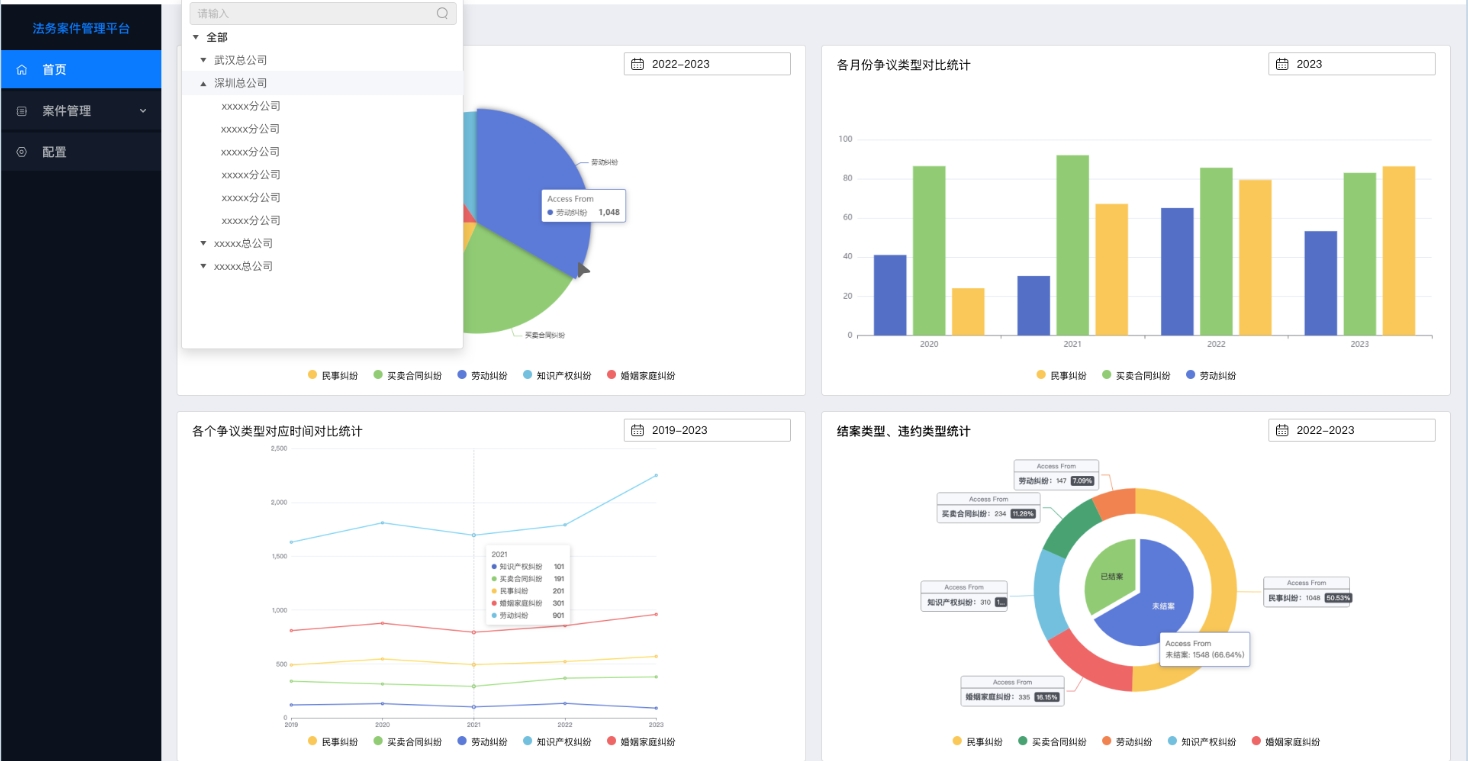The height and width of the screenshot is (761, 1468).
Task: Open the 2022-2023 date picker for 结案类型、违约类型统计
Action: pyautogui.click(x=1352, y=430)
